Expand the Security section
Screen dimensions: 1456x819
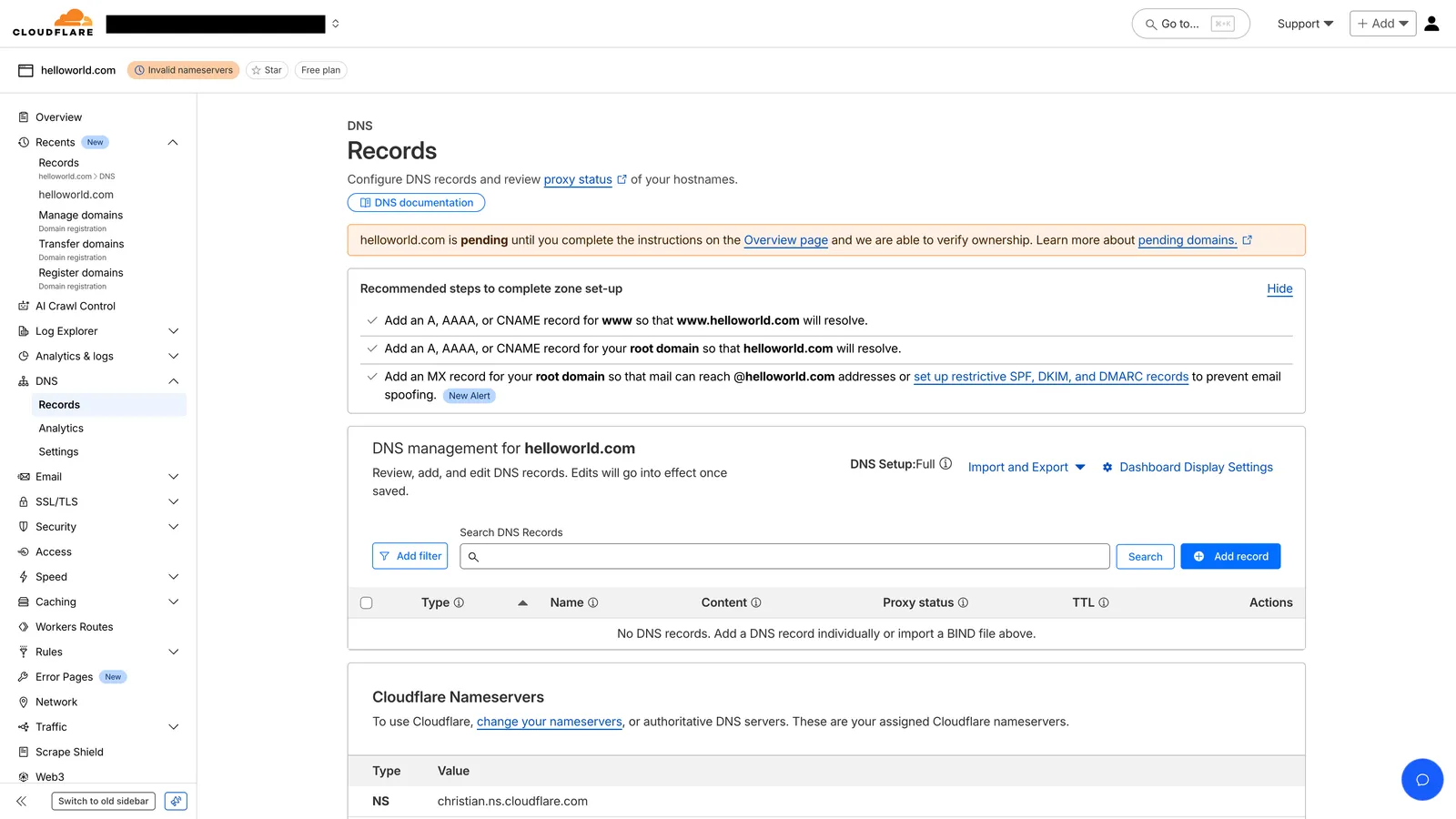[173, 527]
